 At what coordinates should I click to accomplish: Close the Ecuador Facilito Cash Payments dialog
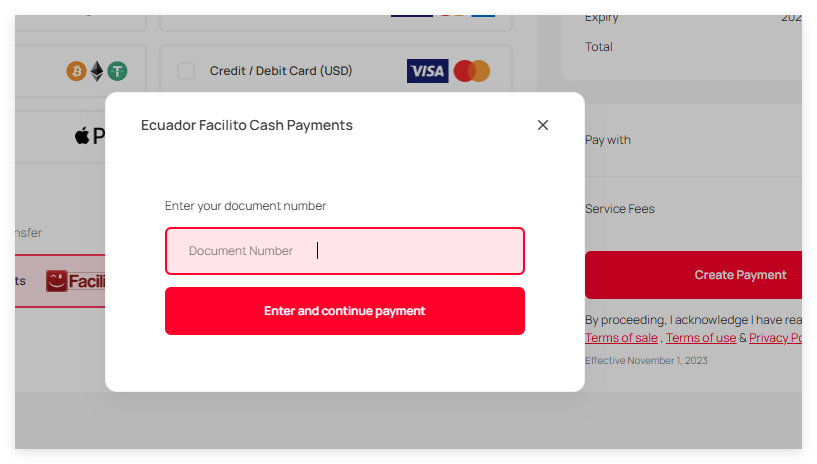tap(542, 125)
